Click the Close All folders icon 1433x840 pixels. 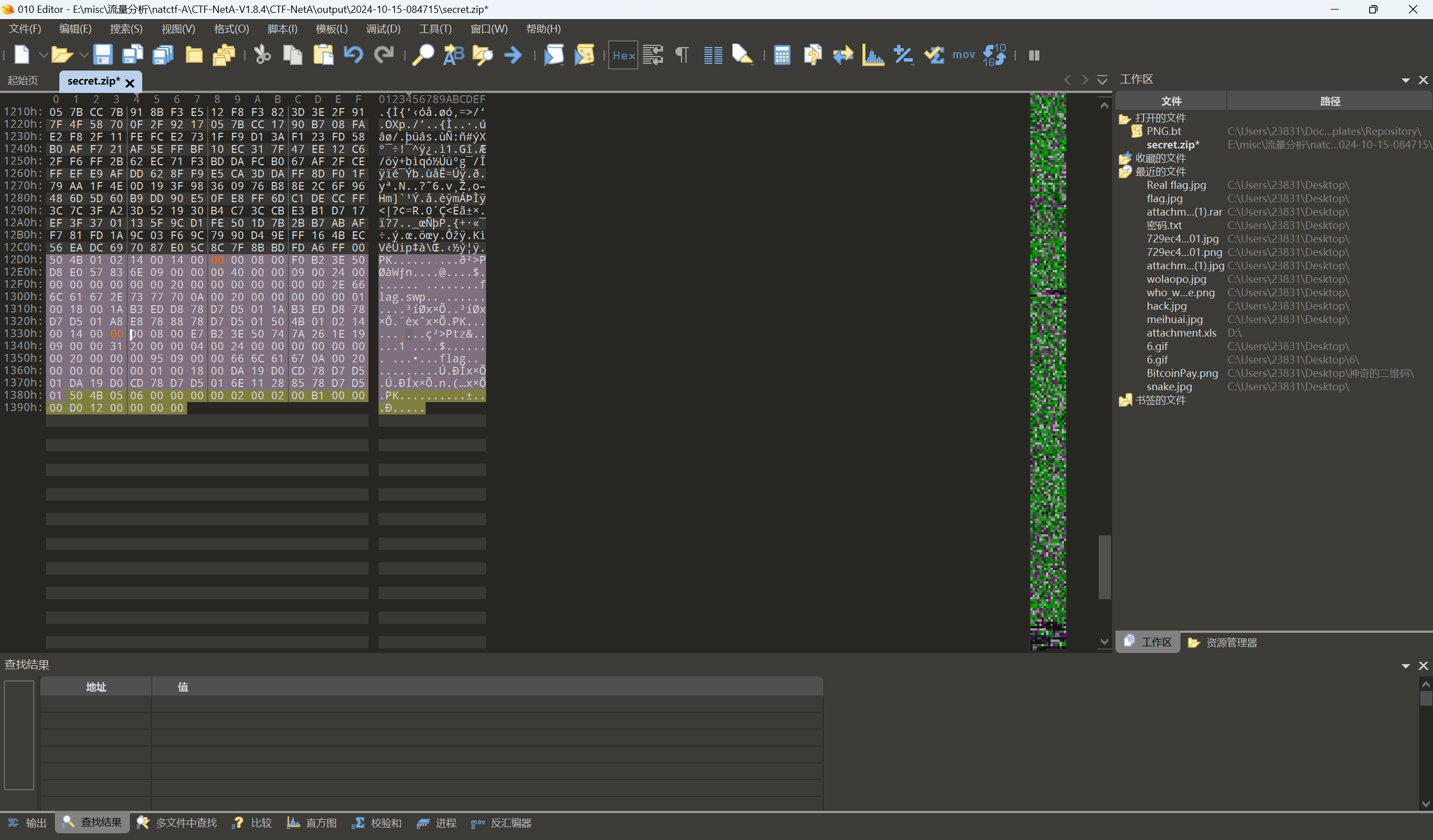(224, 54)
